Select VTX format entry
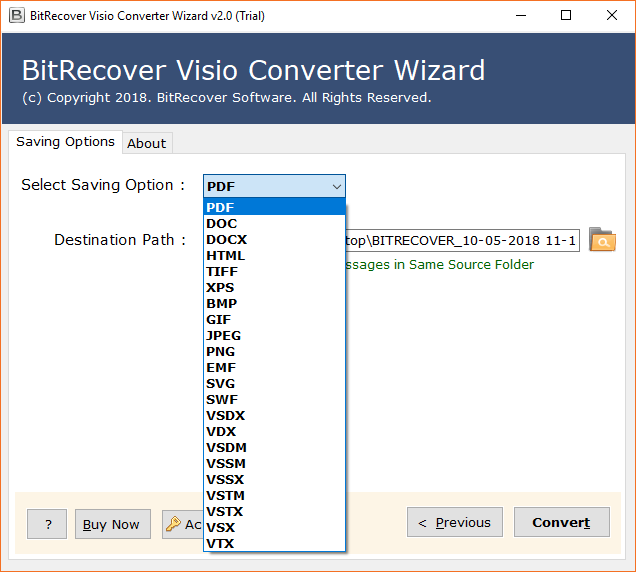The height and width of the screenshot is (572, 636). tap(274, 544)
